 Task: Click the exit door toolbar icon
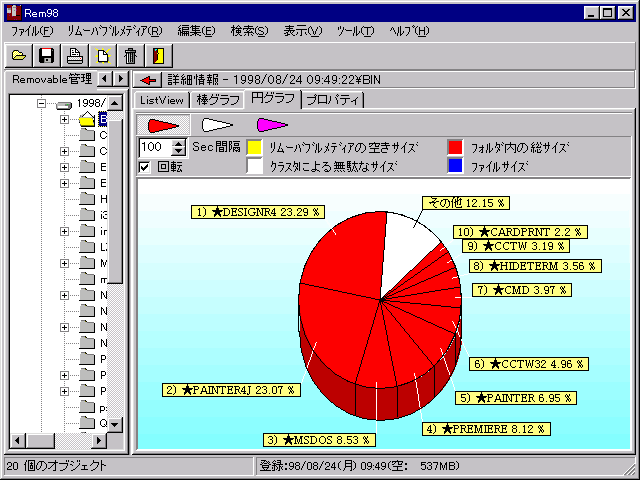point(158,55)
